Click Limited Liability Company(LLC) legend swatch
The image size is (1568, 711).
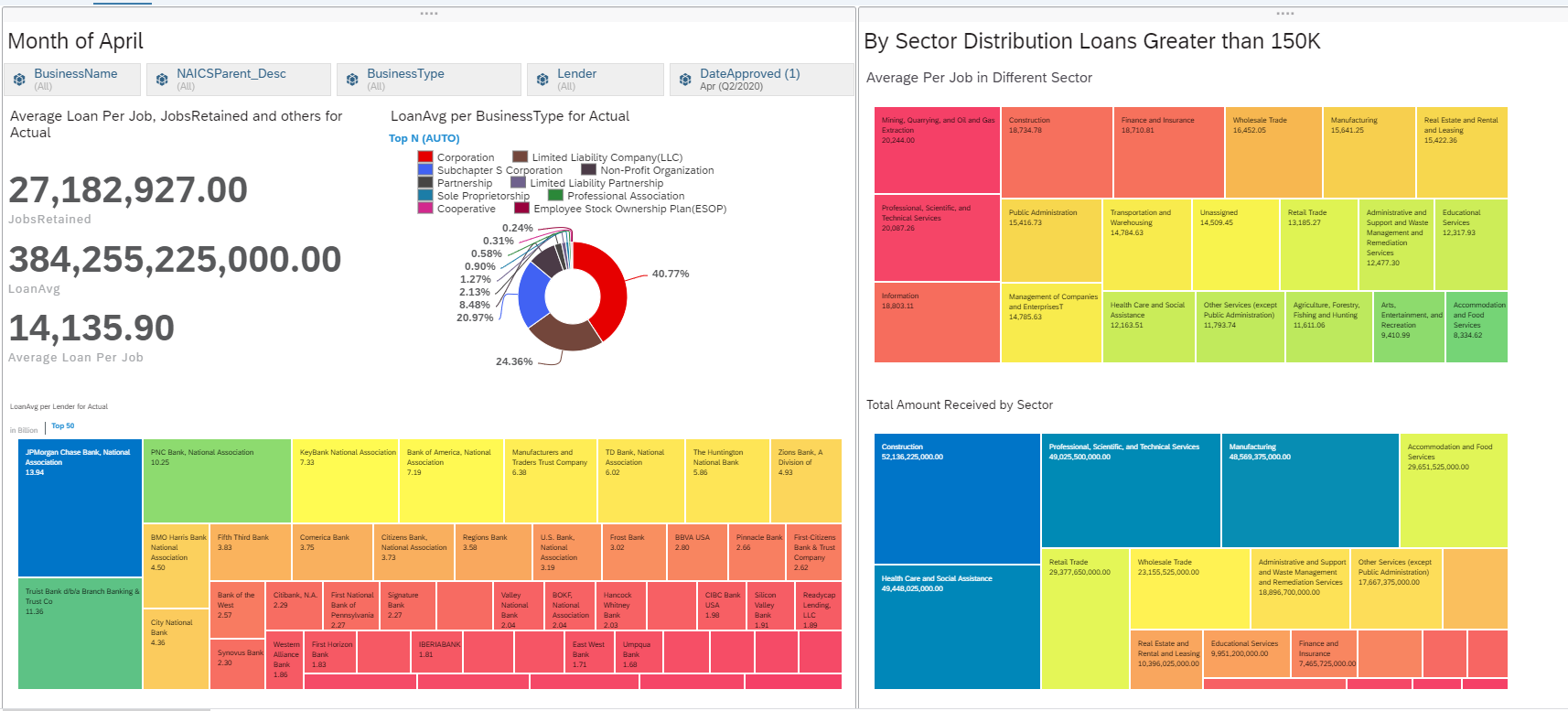click(x=521, y=157)
